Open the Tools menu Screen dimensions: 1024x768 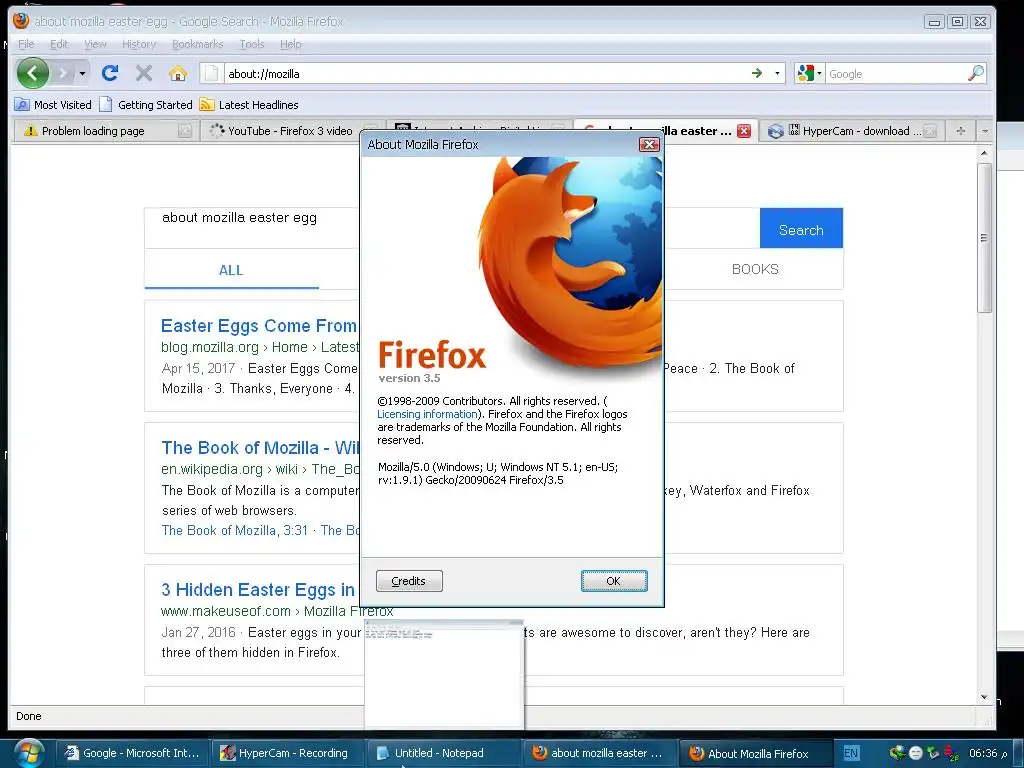(x=251, y=44)
